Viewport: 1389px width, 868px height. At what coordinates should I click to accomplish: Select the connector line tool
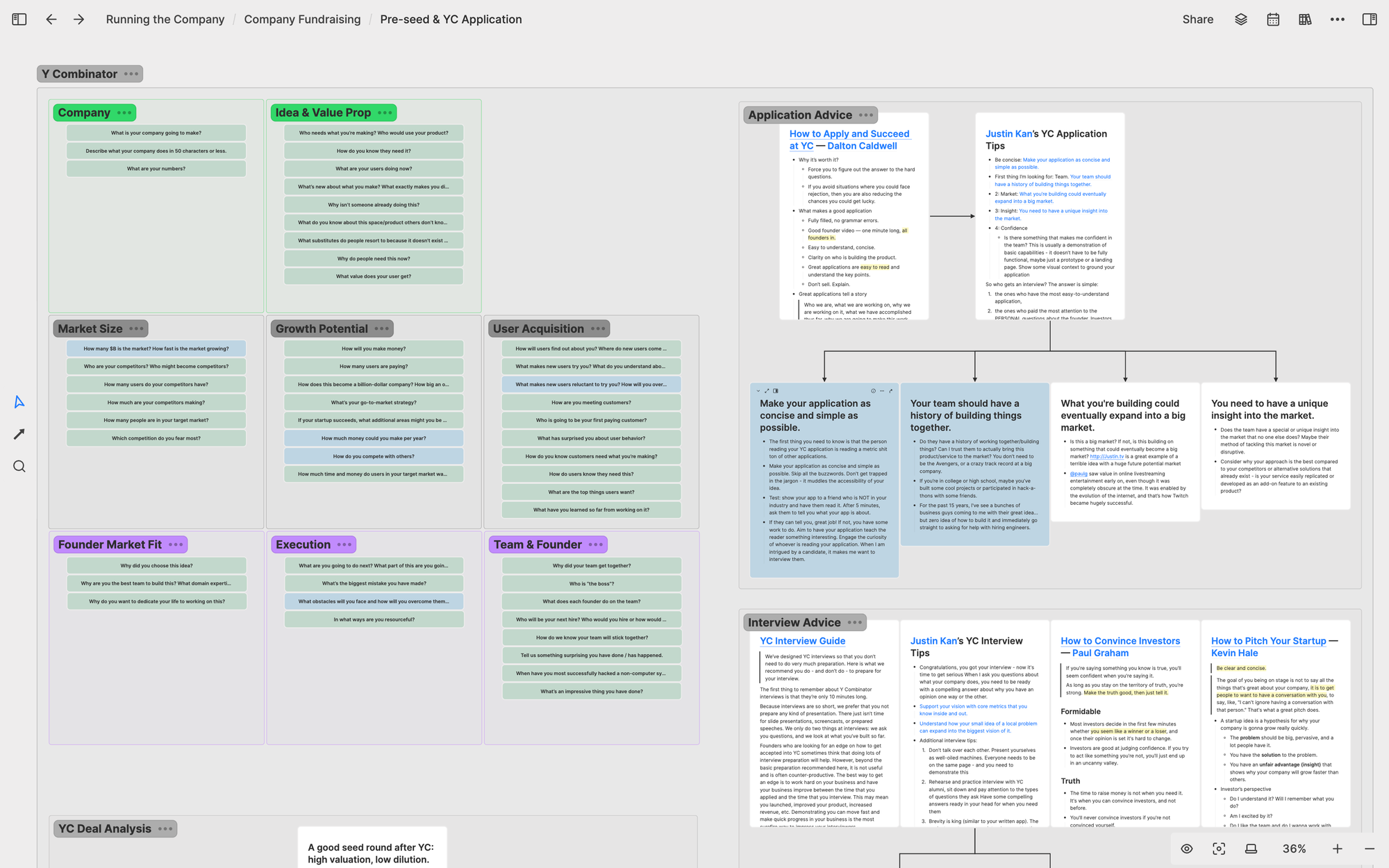pos(19,434)
